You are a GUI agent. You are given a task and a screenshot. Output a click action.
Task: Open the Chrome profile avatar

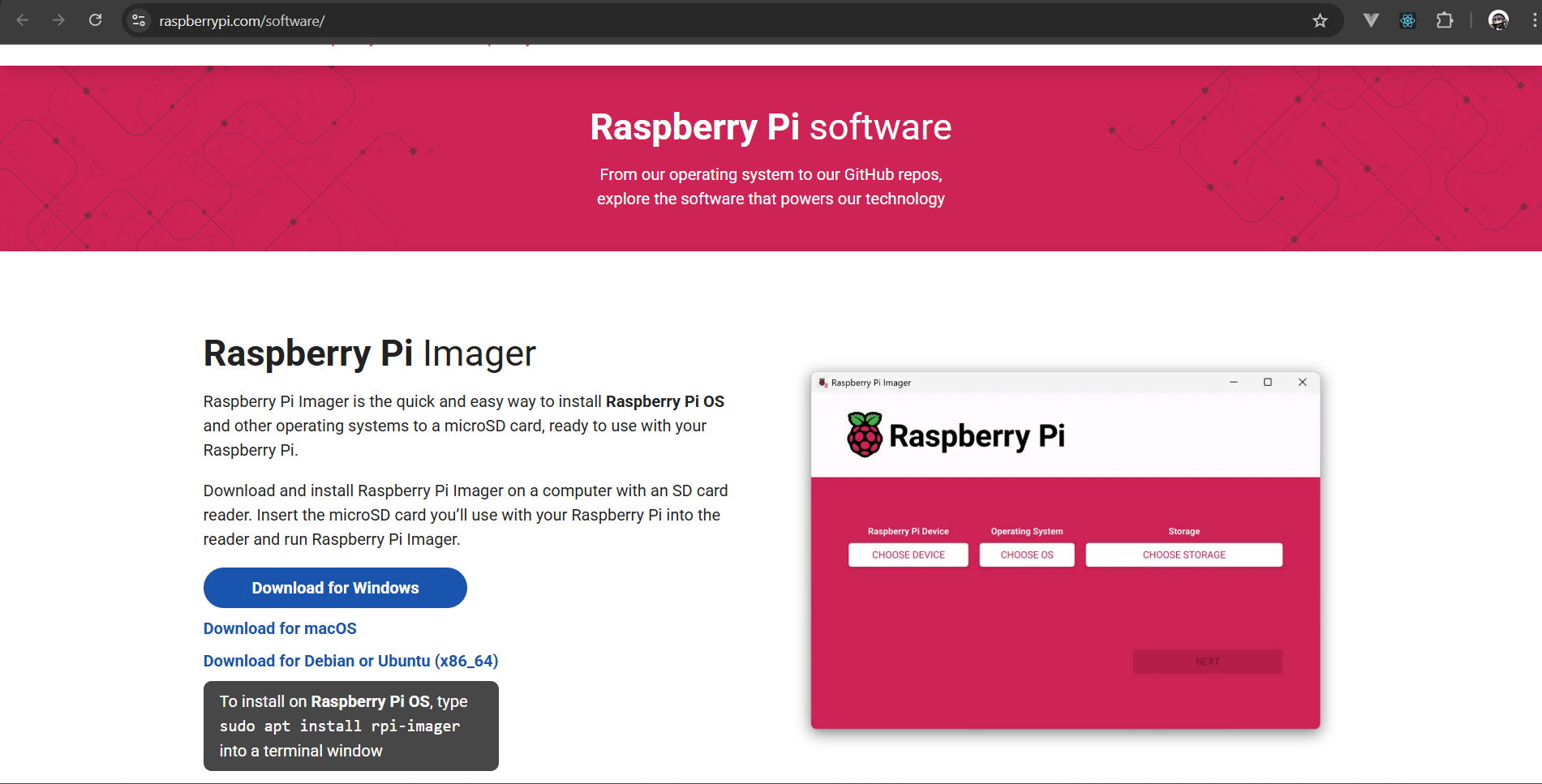click(x=1498, y=20)
